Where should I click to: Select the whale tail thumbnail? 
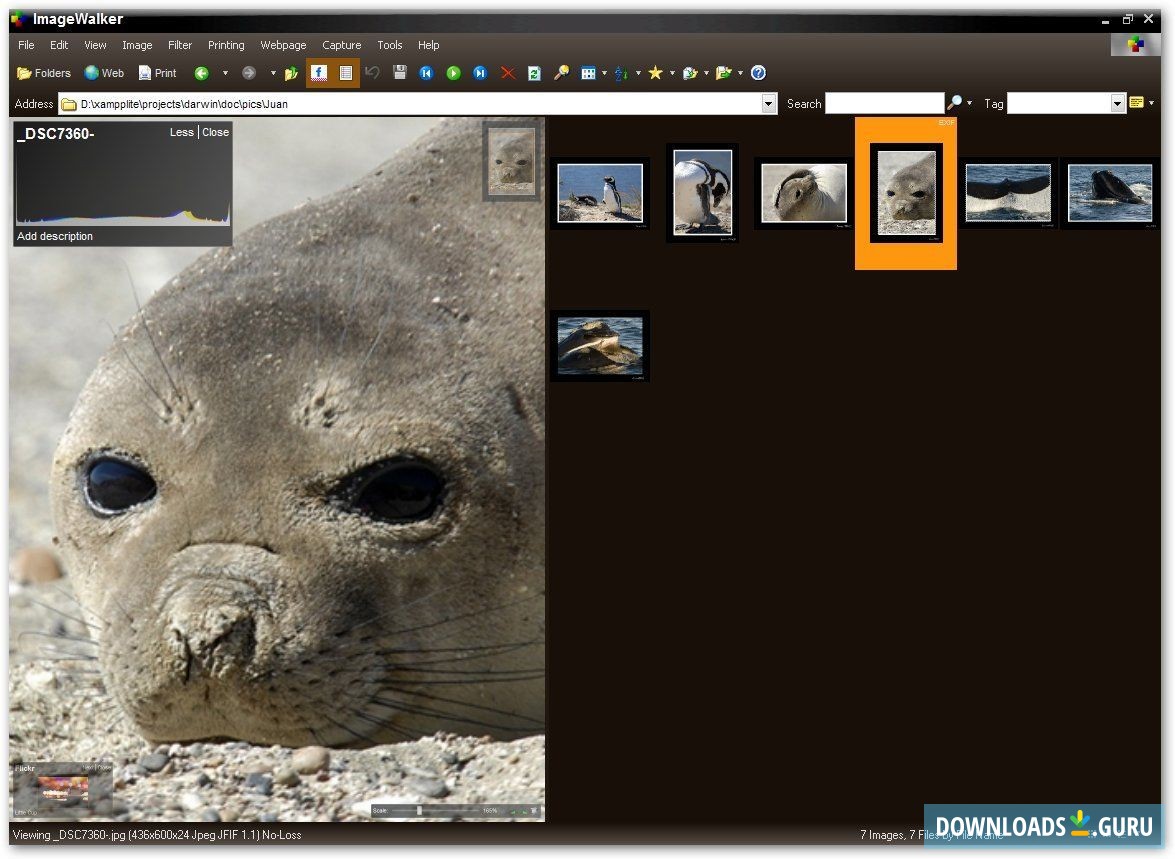point(1008,192)
